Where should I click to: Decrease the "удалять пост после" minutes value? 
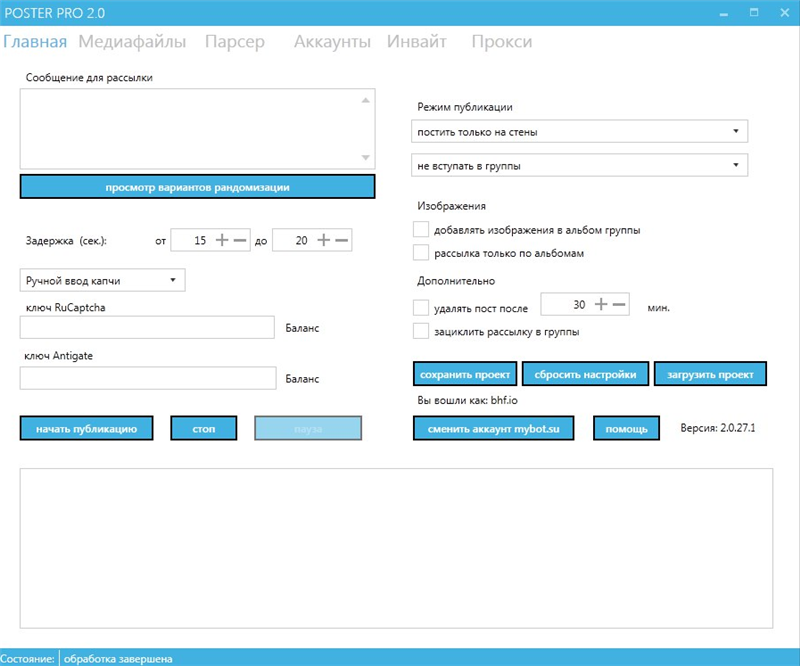(x=621, y=305)
